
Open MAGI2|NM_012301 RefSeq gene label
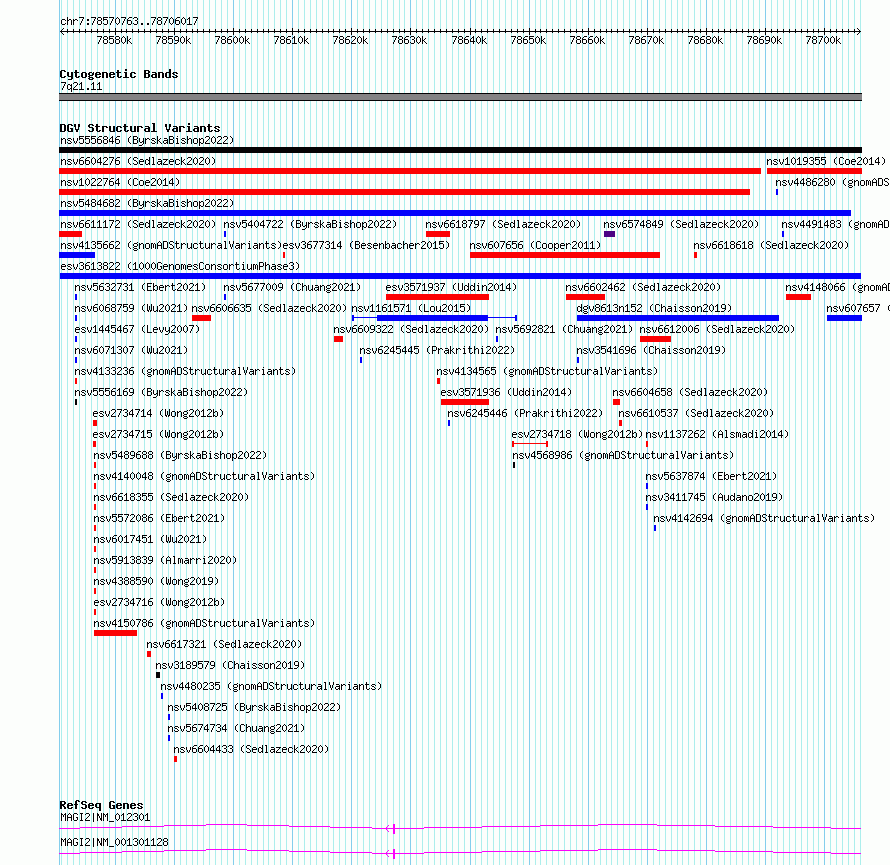(105, 817)
